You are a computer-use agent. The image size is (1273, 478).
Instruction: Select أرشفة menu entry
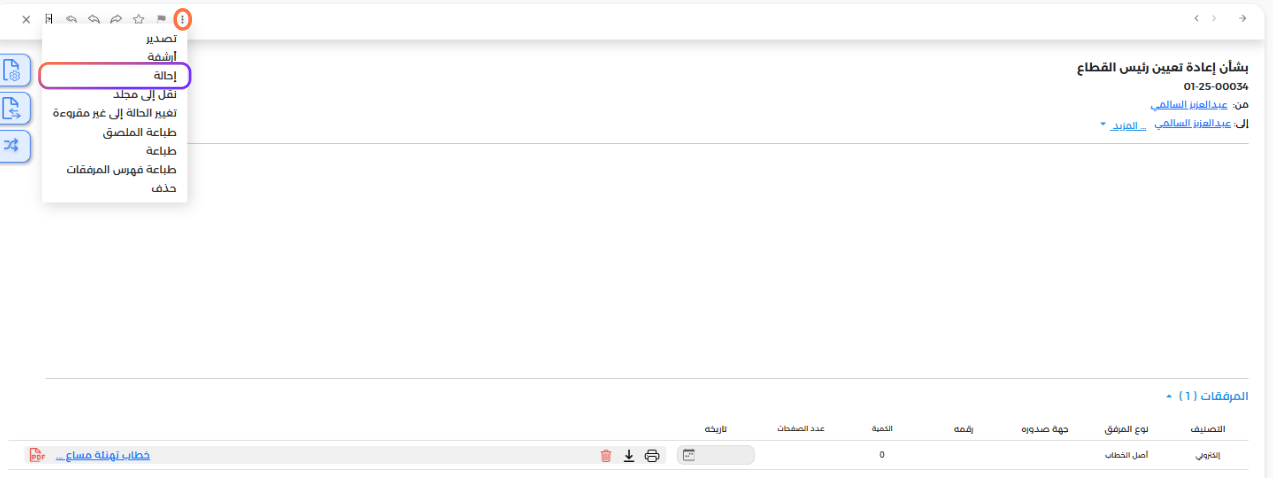(161, 56)
